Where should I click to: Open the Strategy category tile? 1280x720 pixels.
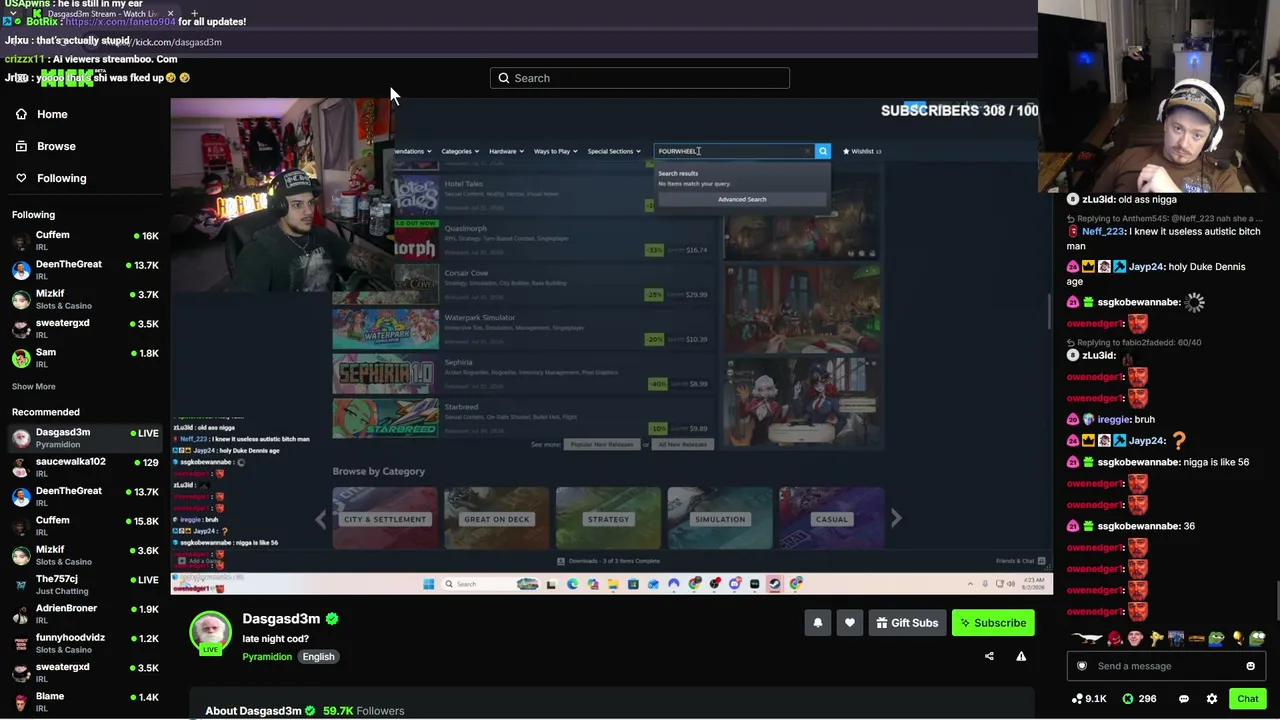tap(608, 519)
